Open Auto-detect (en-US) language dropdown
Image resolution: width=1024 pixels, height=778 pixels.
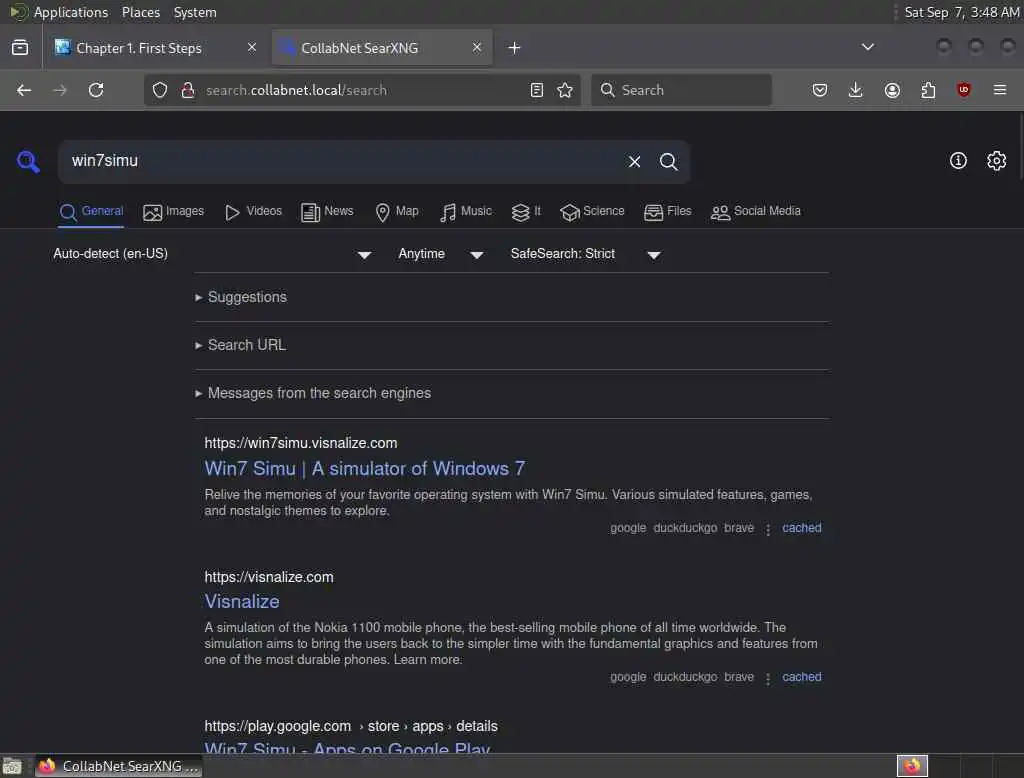pos(212,254)
